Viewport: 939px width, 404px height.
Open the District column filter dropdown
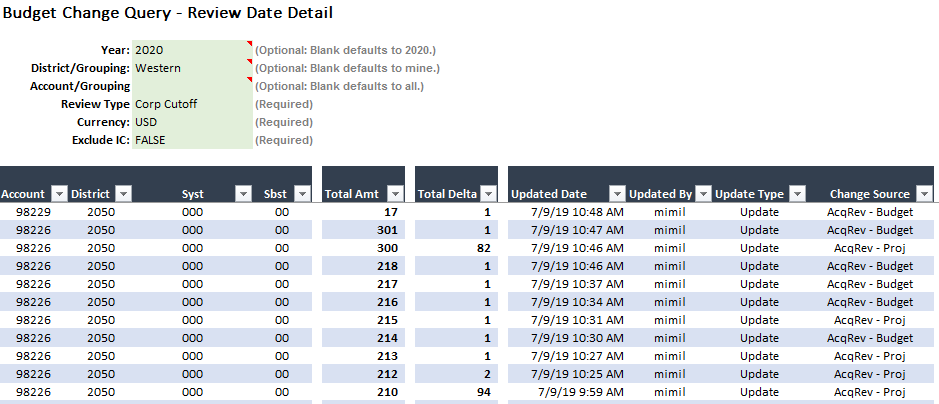coord(123,194)
